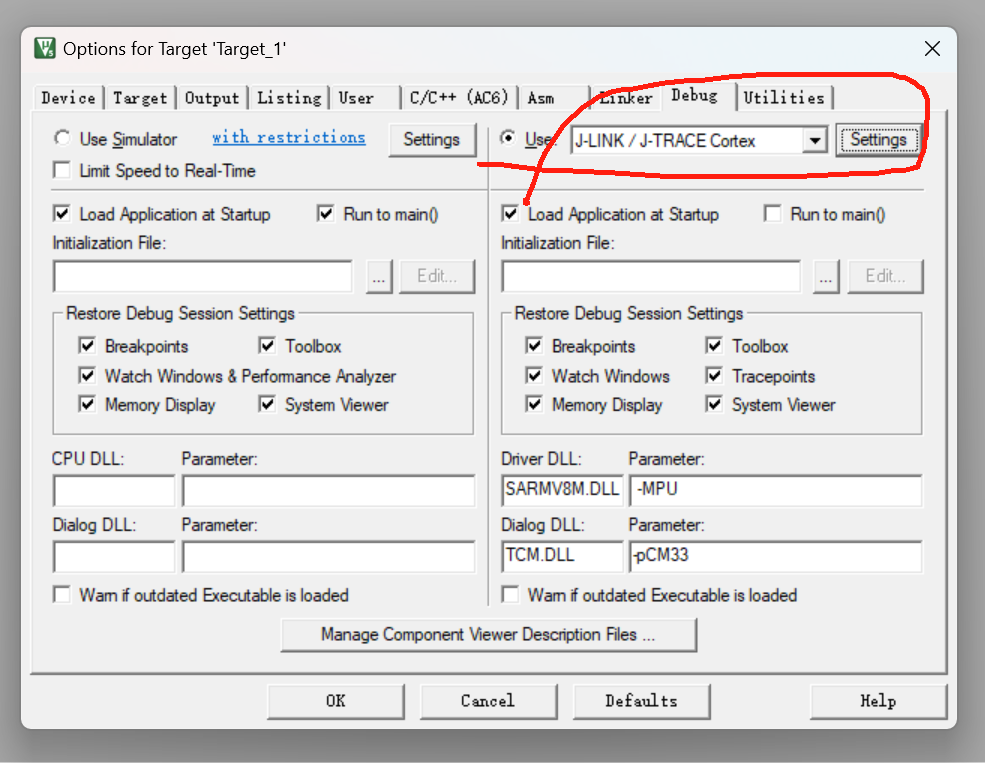Image resolution: width=985 pixels, height=763 pixels.
Task: Click the CPU DLL field
Action: (114, 490)
